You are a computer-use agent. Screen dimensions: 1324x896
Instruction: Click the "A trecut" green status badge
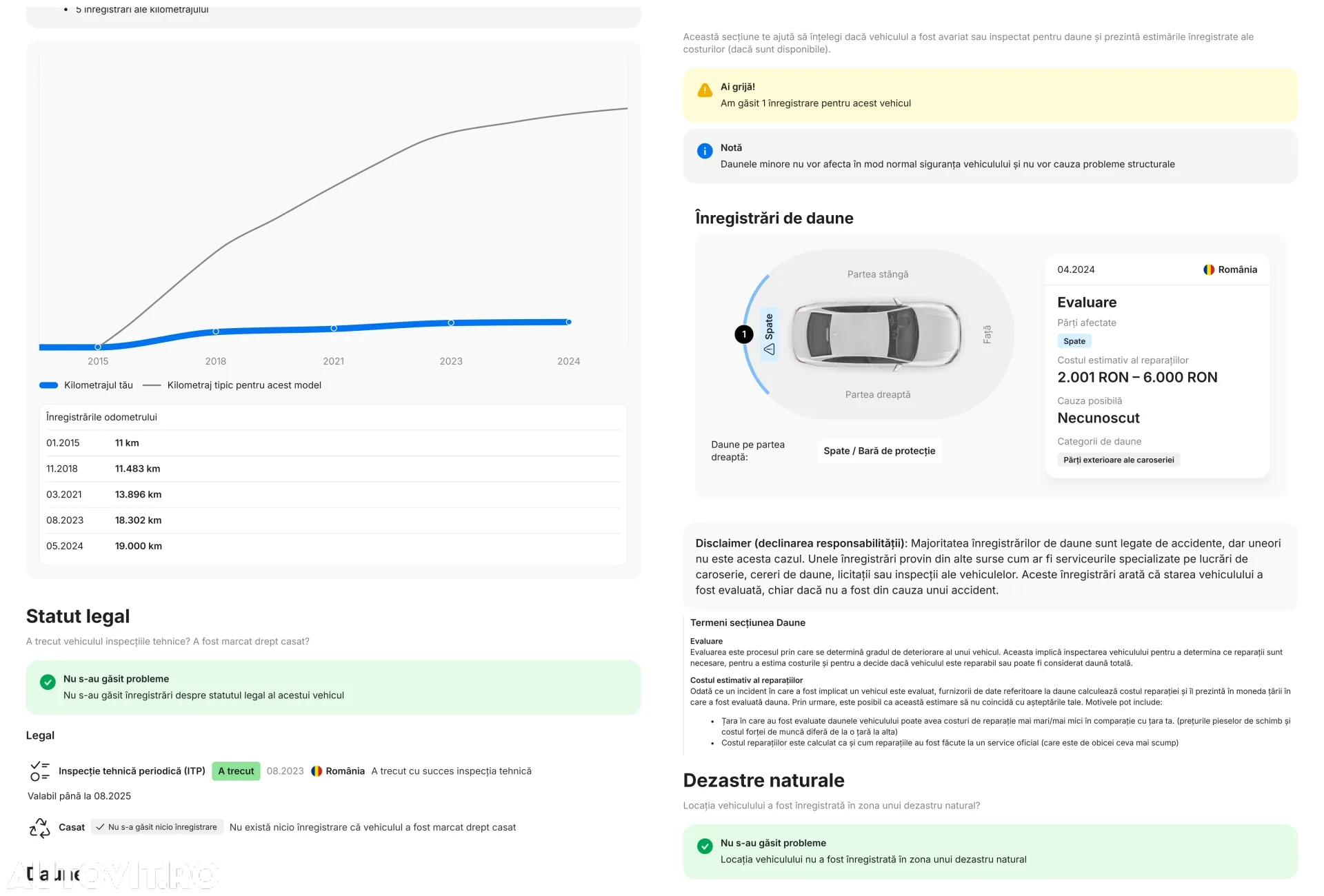236,771
